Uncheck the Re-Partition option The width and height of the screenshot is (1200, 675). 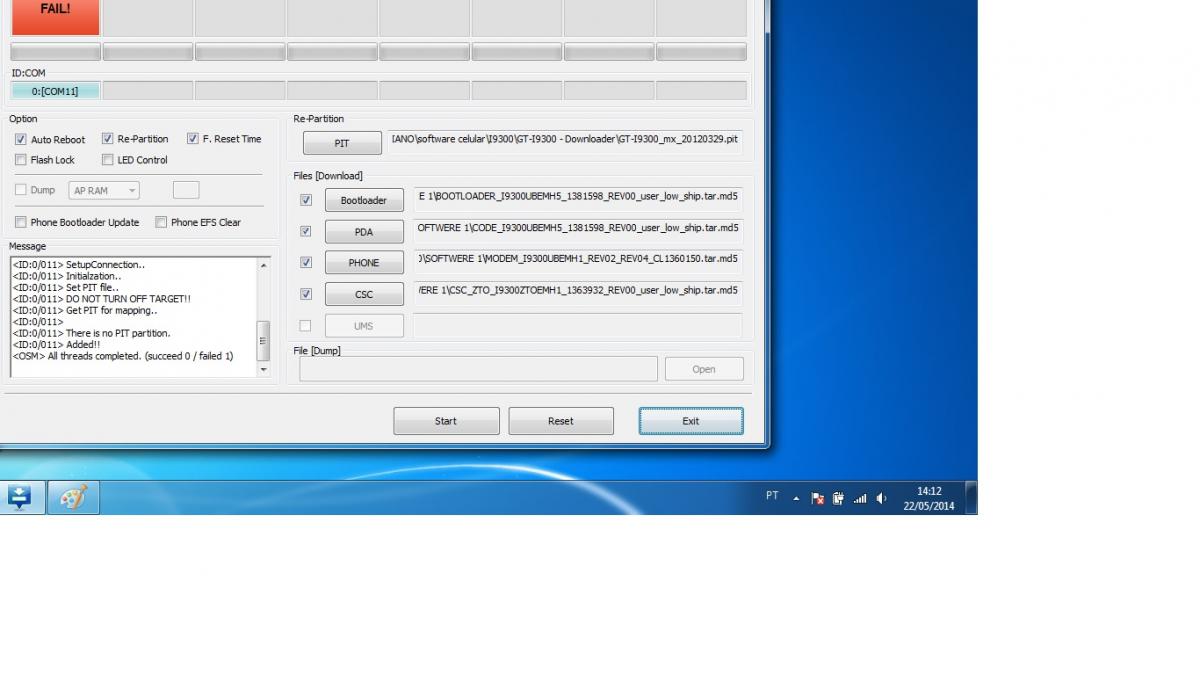[108, 139]
